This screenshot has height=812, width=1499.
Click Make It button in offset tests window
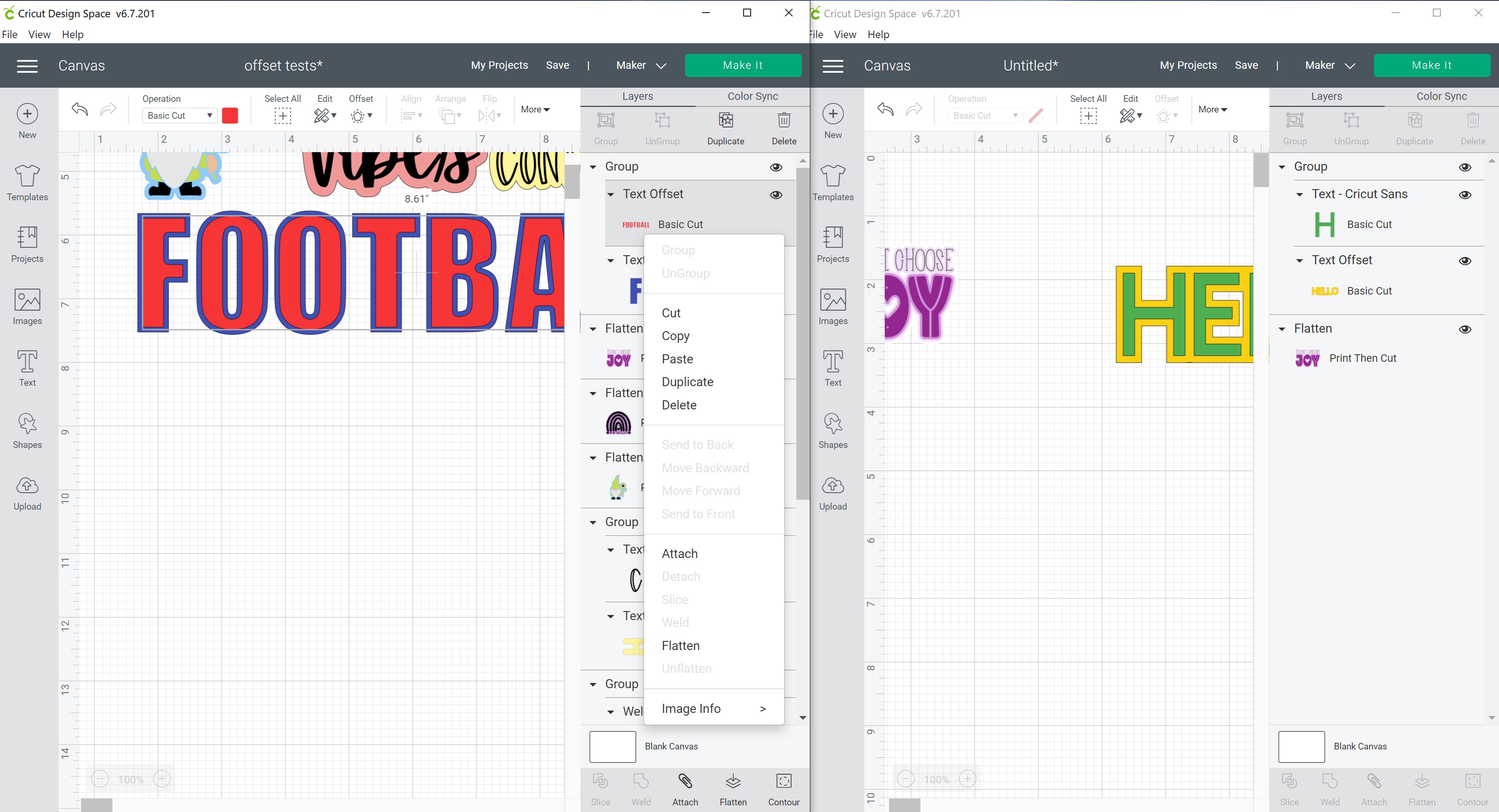click(742, 66)
